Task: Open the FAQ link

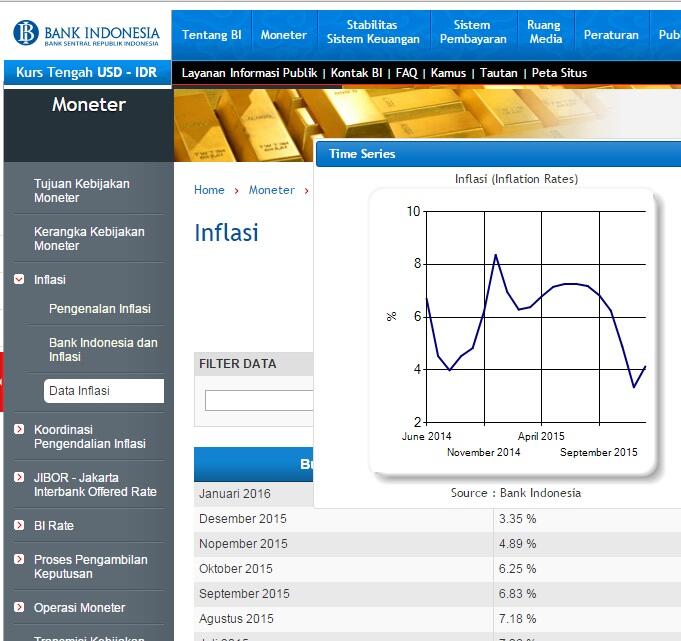Action: 407,73
